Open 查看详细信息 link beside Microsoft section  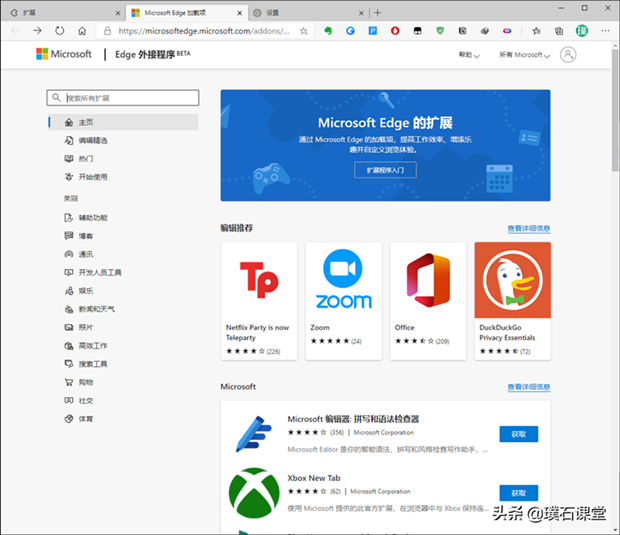click(529, 387)
